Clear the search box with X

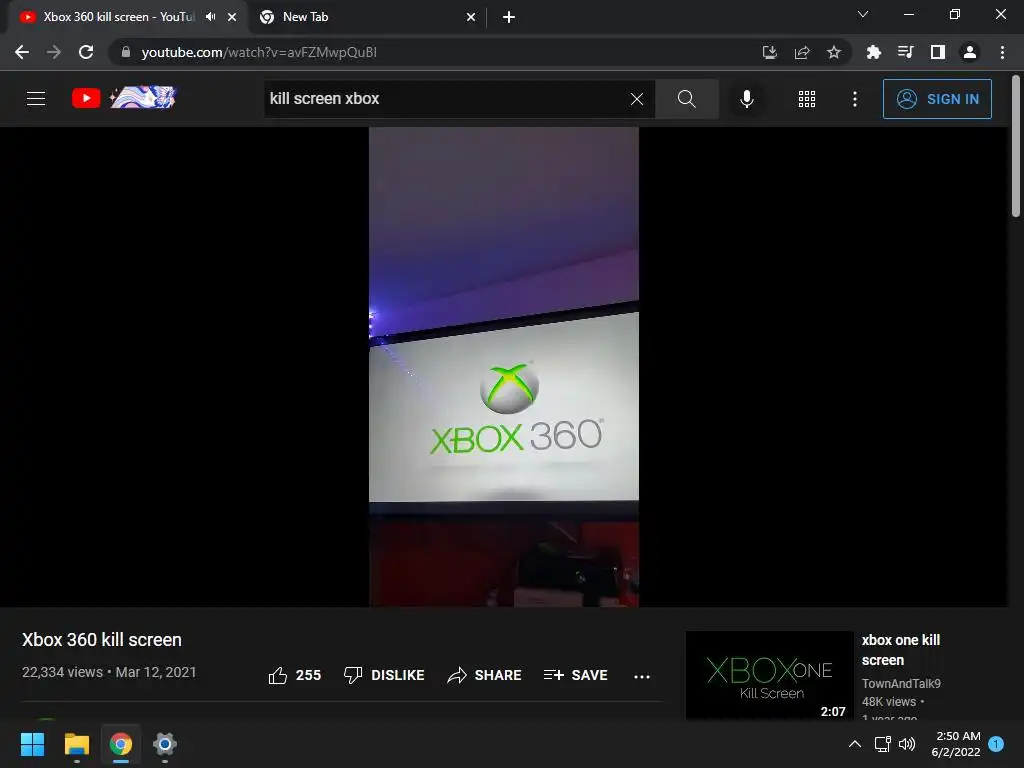click(637, 99)
